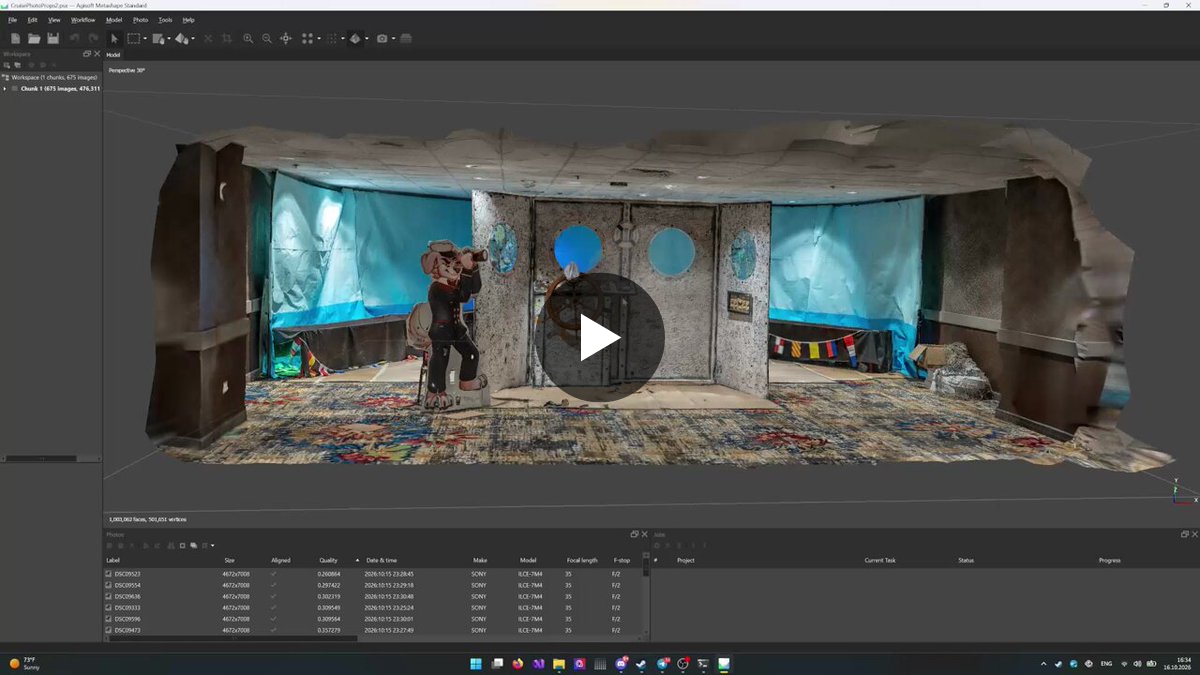Save the project with the floppy icon

click(53, 38)
